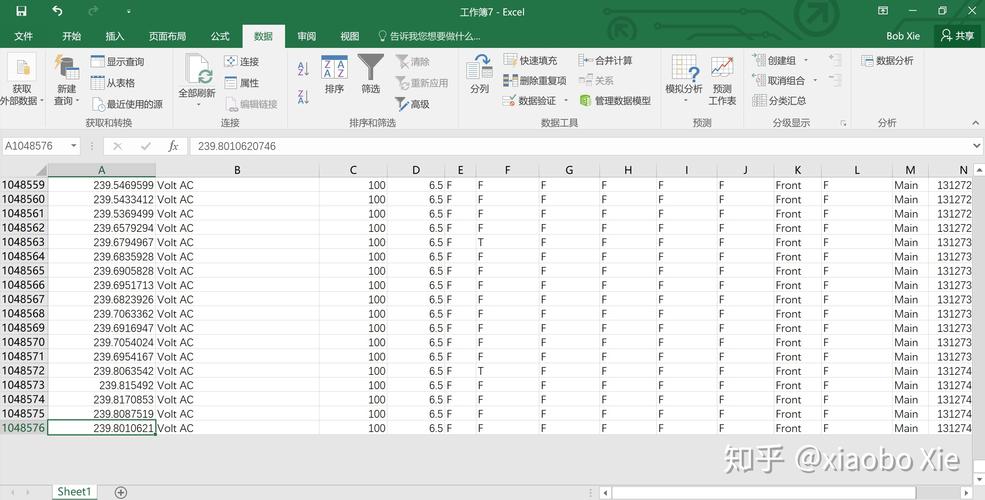The height and width of the screenshot is (500, 985).
Task: Click the insert function fx icon
Action: pos(173,146)
